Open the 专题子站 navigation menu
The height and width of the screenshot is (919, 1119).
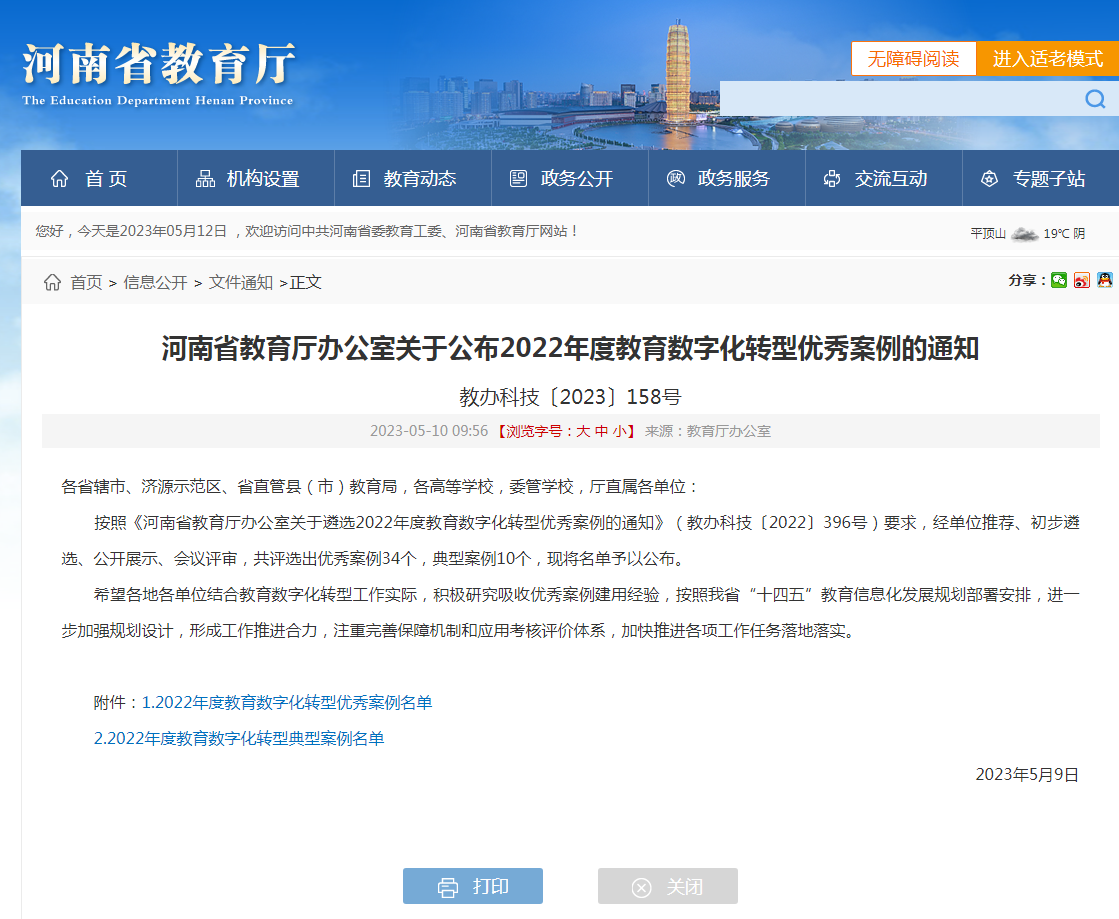tap(1040, 178)
